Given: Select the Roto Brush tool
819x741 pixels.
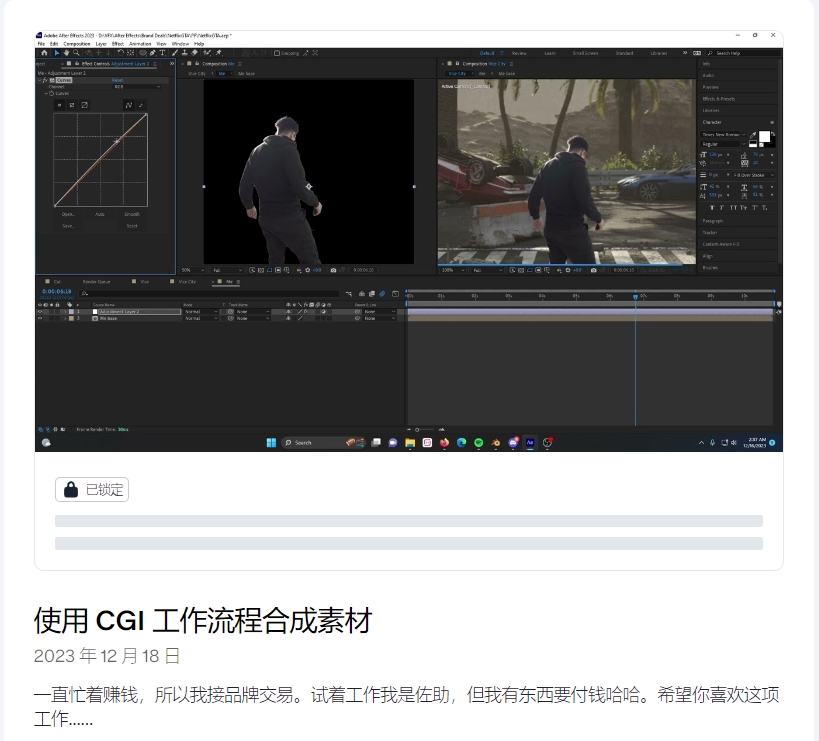Looking at the screenshot, I should (x=207, y=53).
